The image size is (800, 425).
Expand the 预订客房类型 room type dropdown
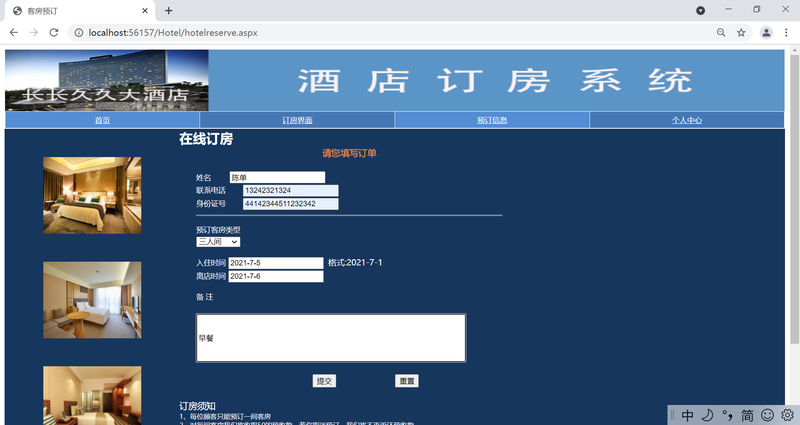218,242
